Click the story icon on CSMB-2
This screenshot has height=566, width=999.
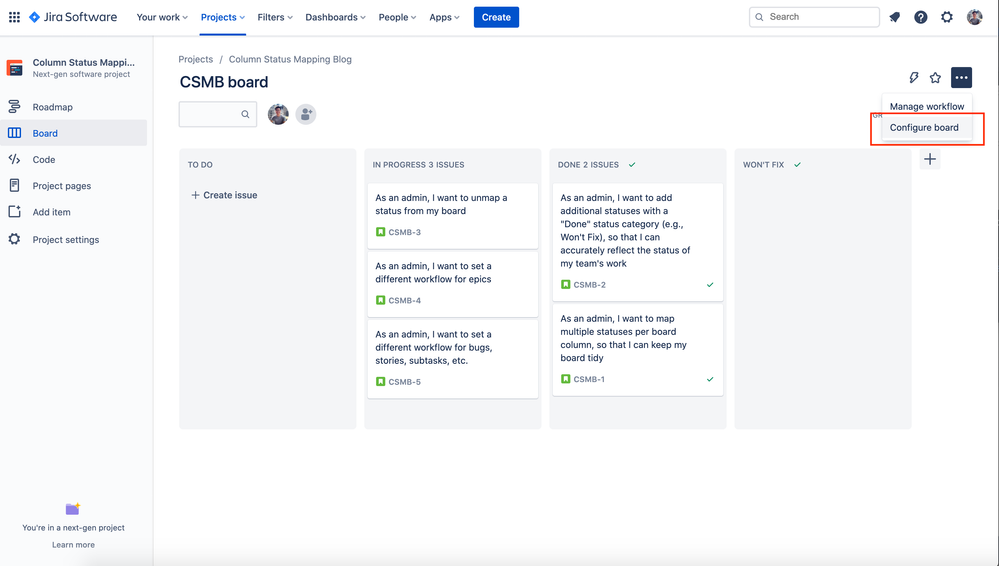565,284
